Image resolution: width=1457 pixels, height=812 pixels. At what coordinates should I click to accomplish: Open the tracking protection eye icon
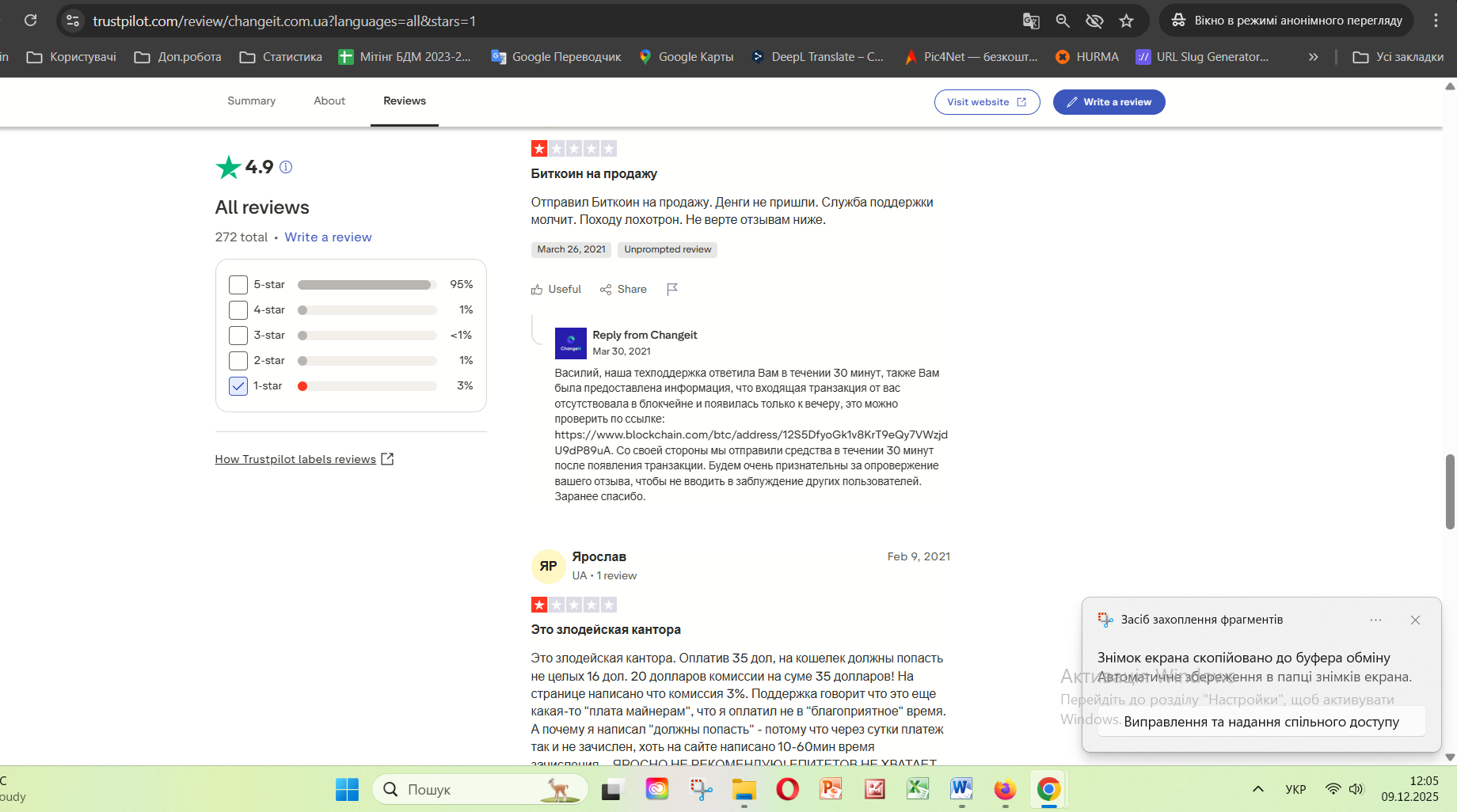[1094, 21]
